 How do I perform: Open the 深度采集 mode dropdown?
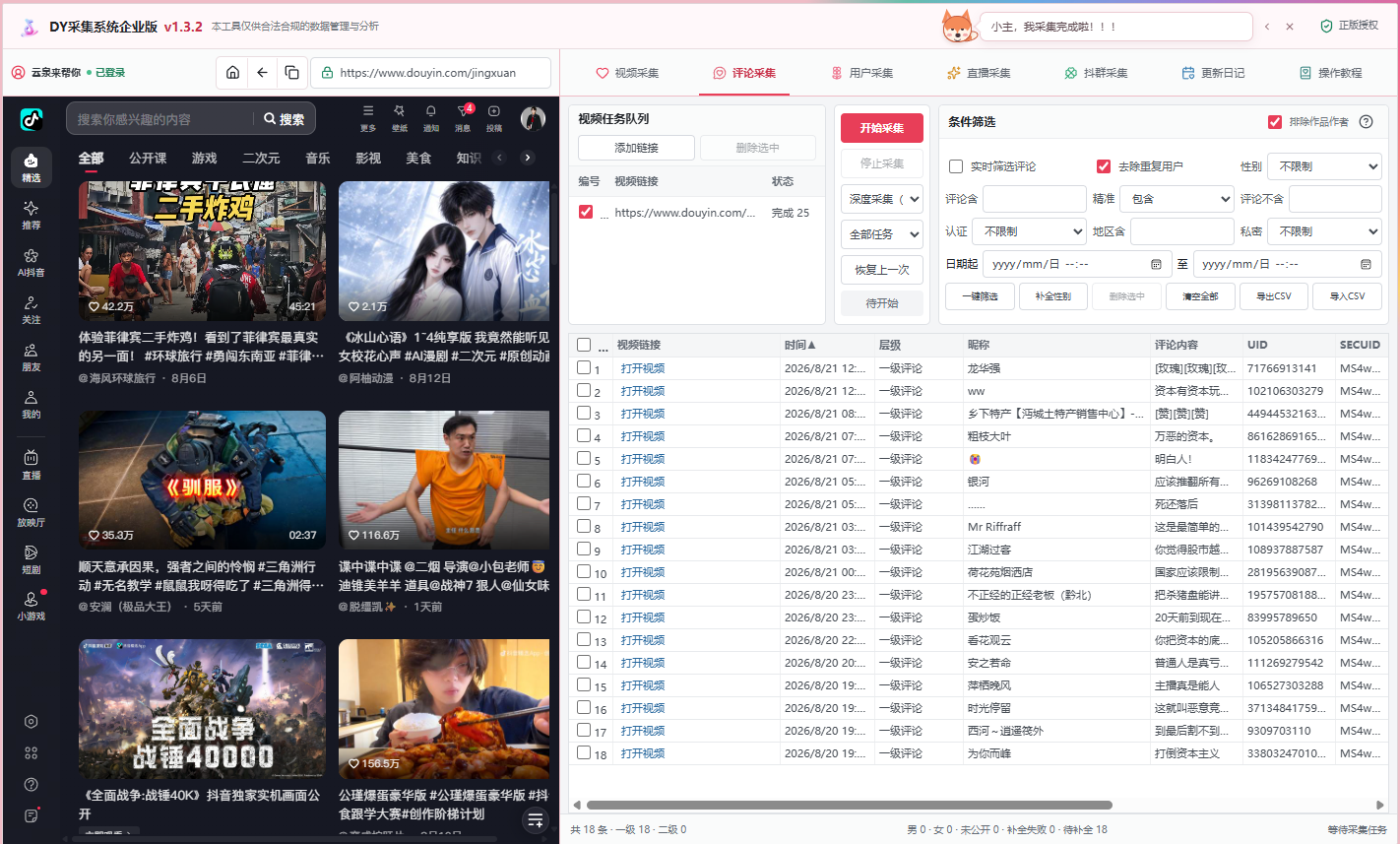coord(882,199)
